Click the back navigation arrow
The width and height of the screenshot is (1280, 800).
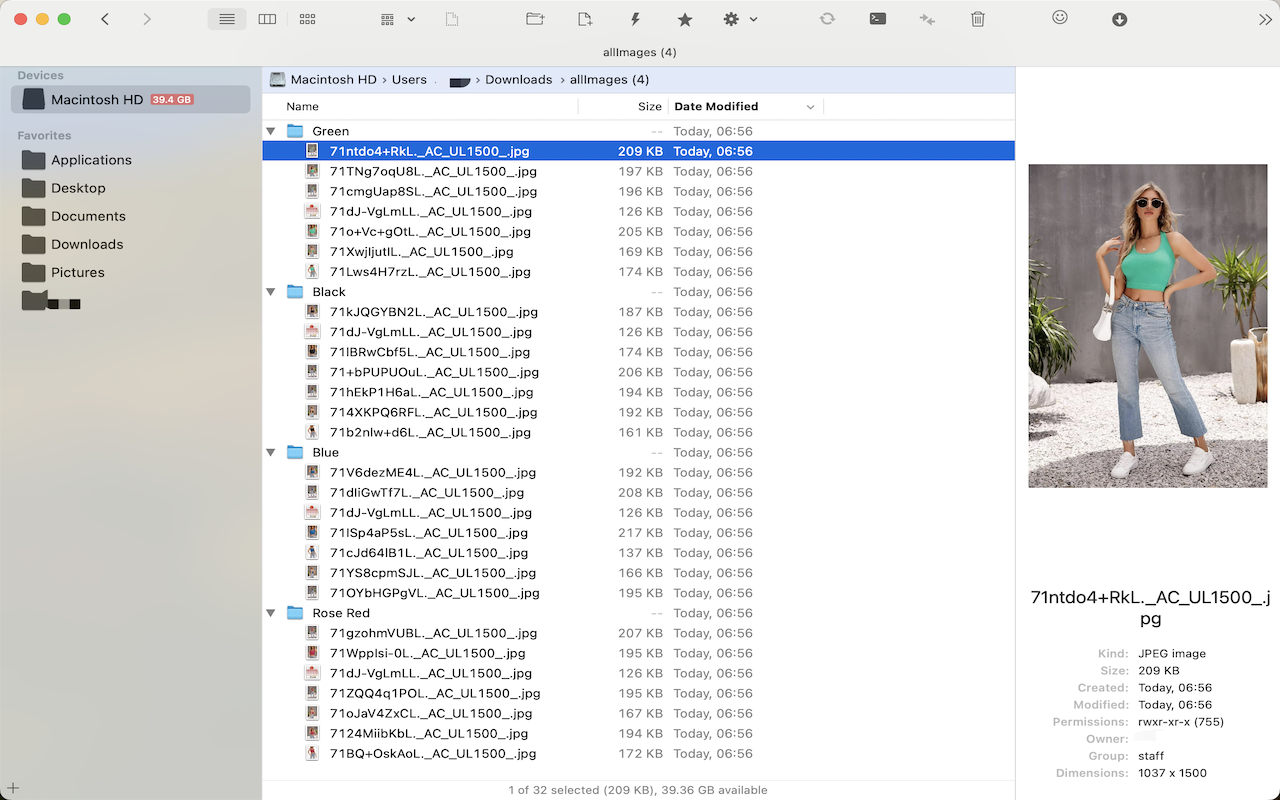(105, 18)
